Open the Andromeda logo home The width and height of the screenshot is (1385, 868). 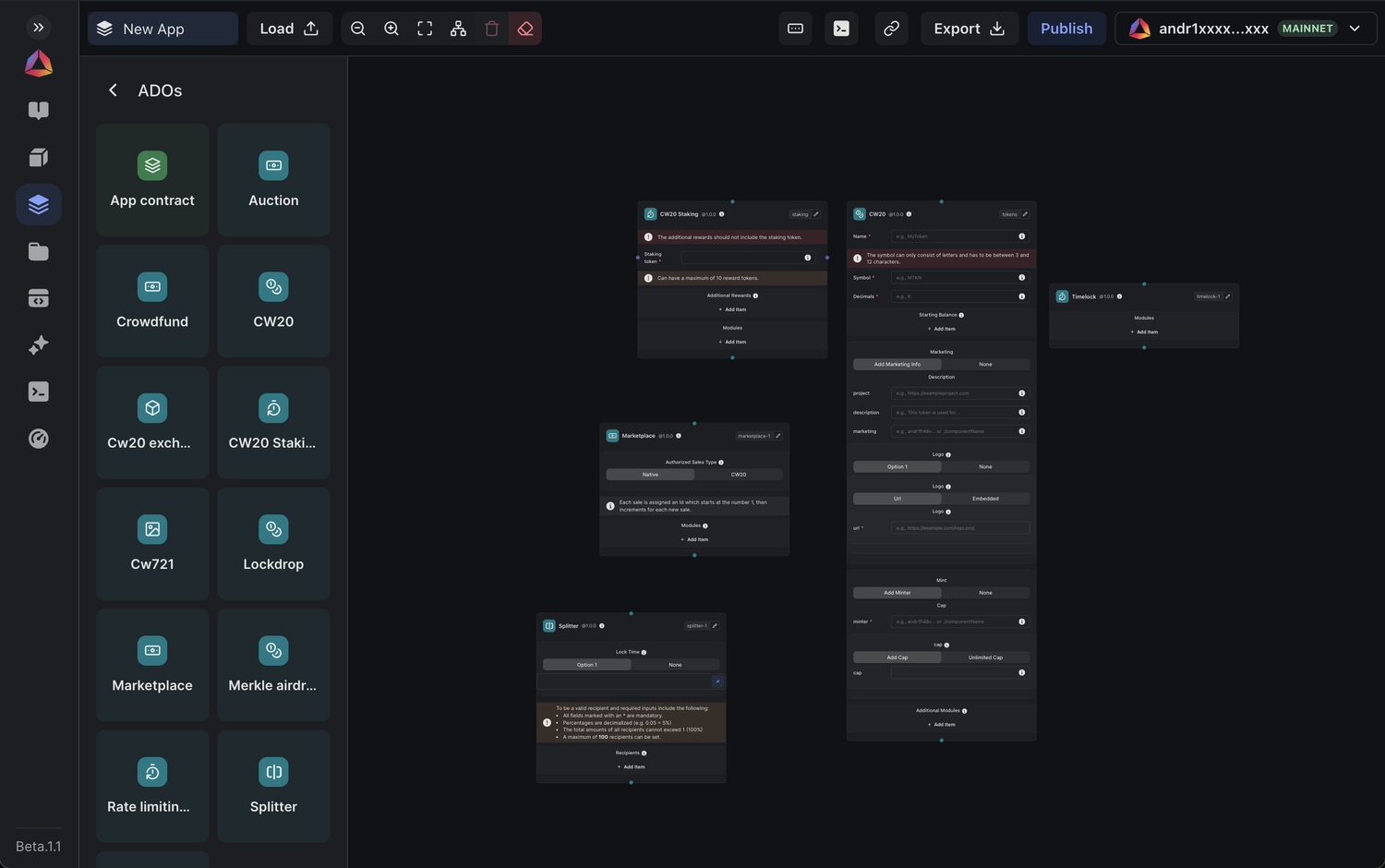coord(38,64)
